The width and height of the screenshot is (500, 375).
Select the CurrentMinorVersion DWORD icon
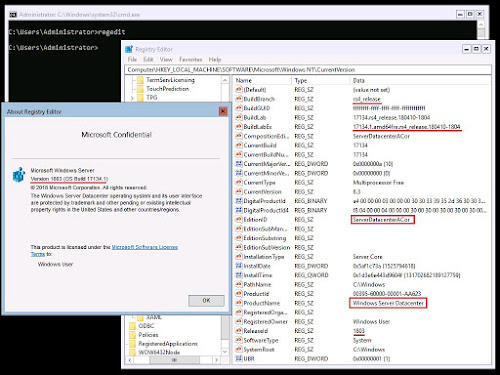(x=239, y=173)
